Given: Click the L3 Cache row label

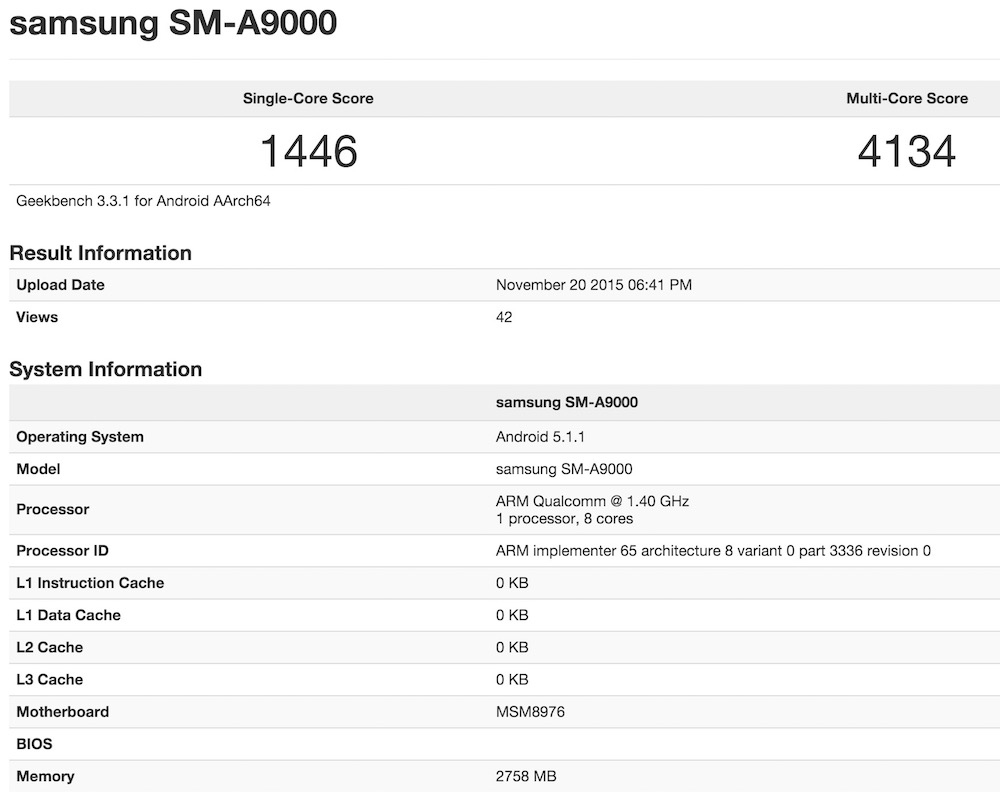Looking at the screenshot, I should [x=49, y=680].
